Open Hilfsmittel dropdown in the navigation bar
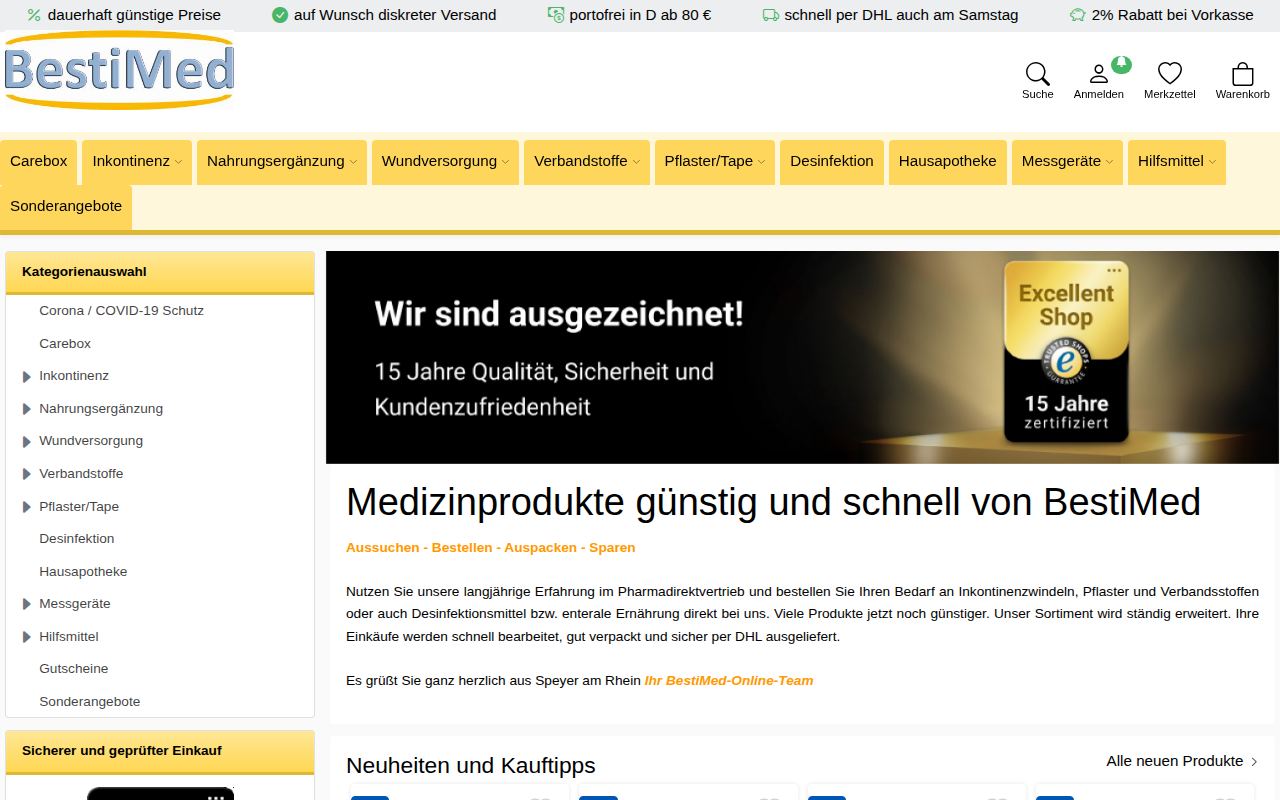Image resolution: width=1280 pixels, height=800 pixels. tap(1177, 162)
